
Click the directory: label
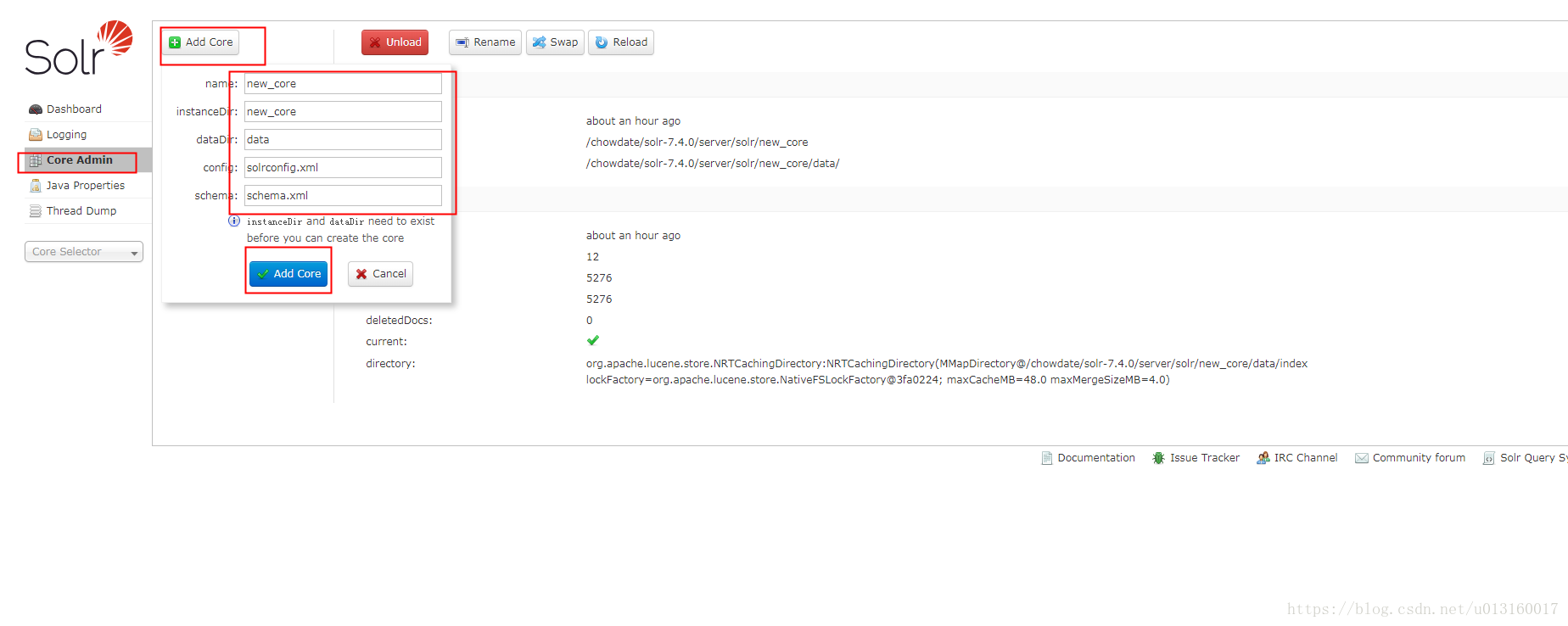tap(390, 364)
